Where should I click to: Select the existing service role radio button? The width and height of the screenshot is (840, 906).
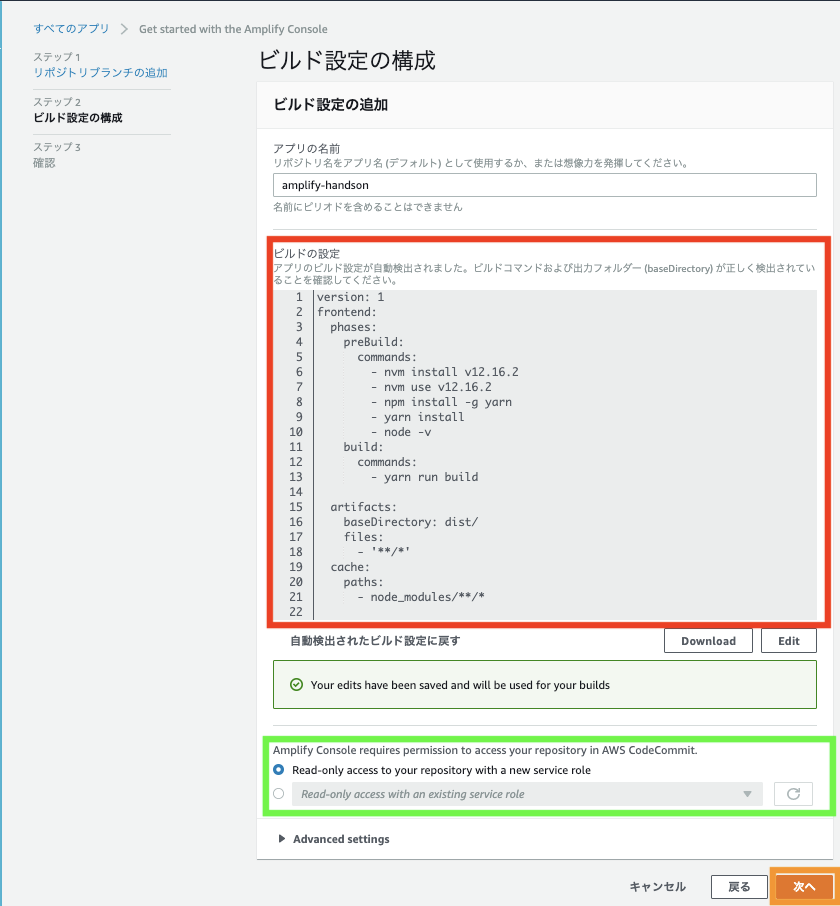tap(278, 793)
